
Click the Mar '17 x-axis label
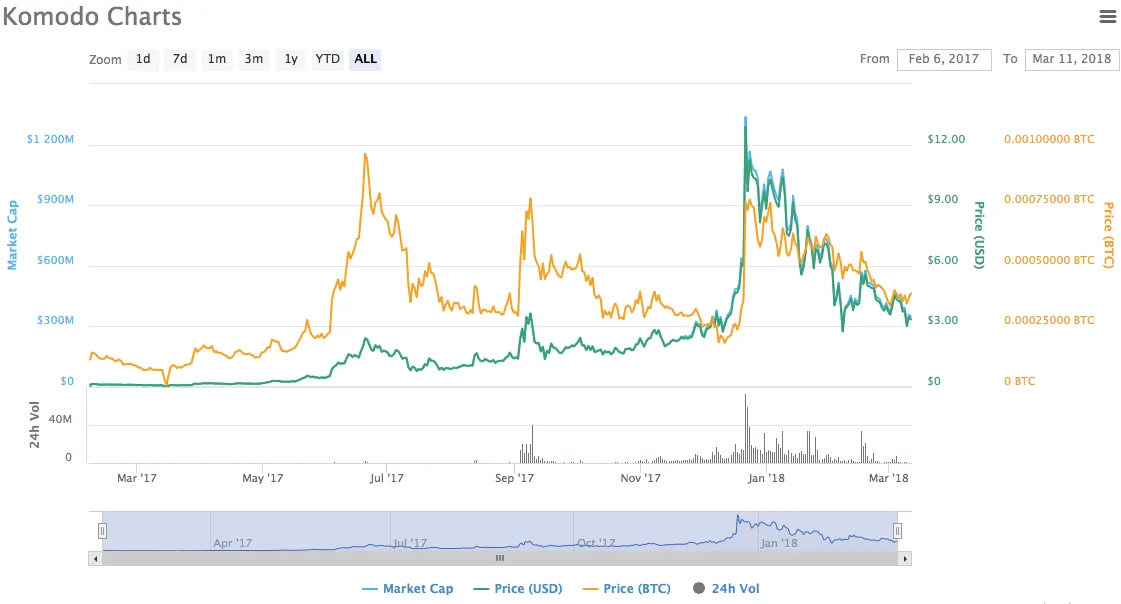[137, 478]
